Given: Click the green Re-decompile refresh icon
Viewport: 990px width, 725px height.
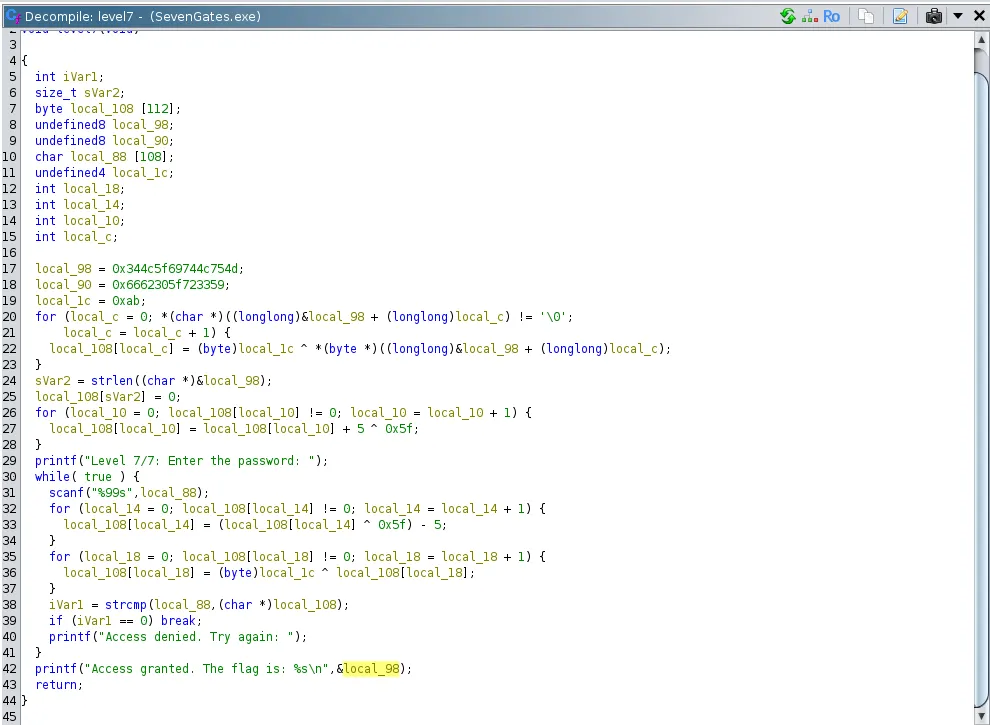Looking at the screenshot, I should (788, 16).
